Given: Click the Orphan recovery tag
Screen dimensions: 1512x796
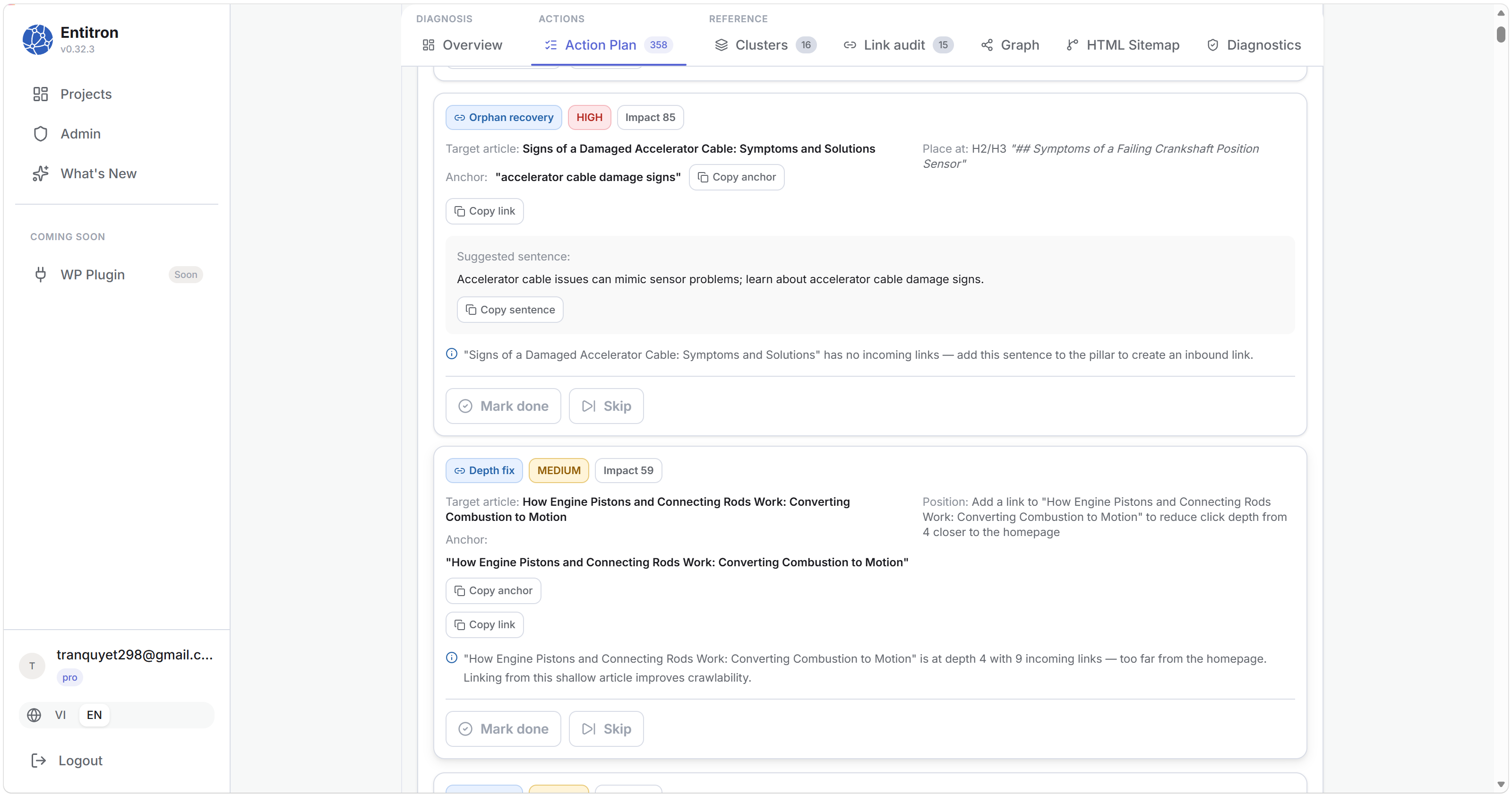Looking at the screenshot, I should click(x=504, y=117).
